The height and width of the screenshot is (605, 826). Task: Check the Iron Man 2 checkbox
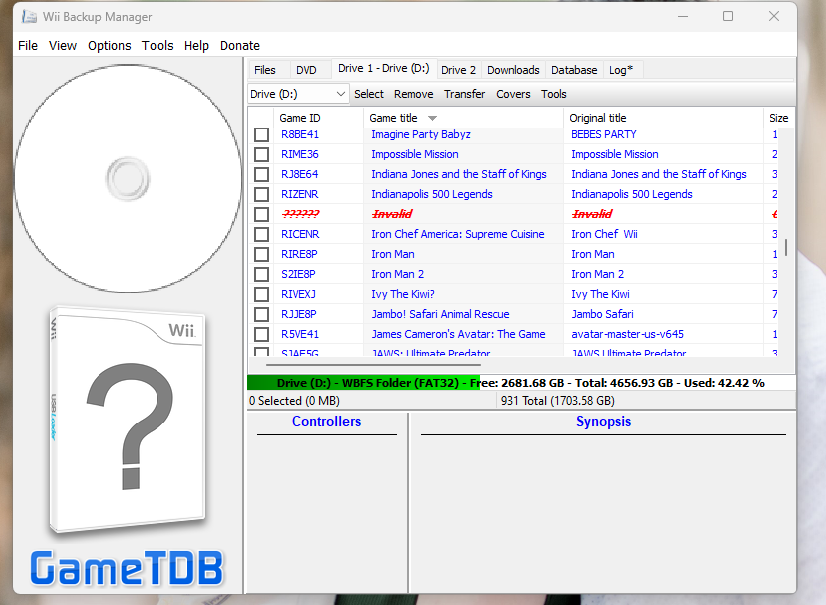tap(261, 275)
